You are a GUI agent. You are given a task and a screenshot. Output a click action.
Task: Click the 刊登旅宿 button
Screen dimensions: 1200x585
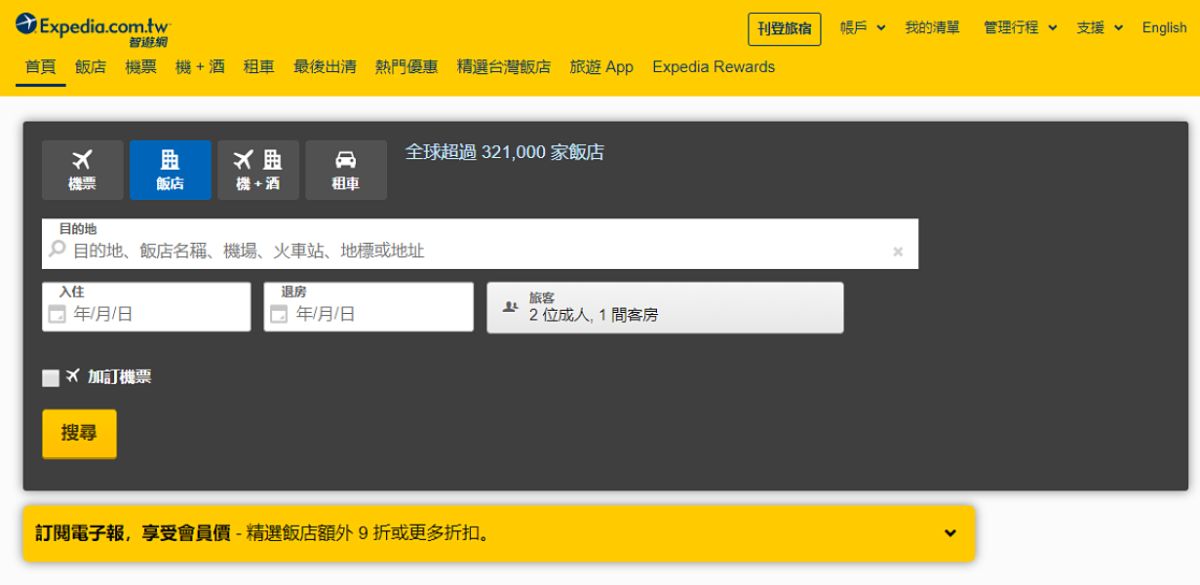pos(784,29)
